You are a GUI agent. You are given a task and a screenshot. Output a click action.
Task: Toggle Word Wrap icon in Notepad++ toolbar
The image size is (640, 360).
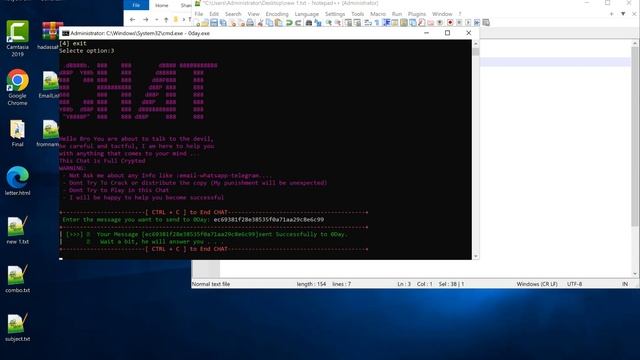pos(367,23)
